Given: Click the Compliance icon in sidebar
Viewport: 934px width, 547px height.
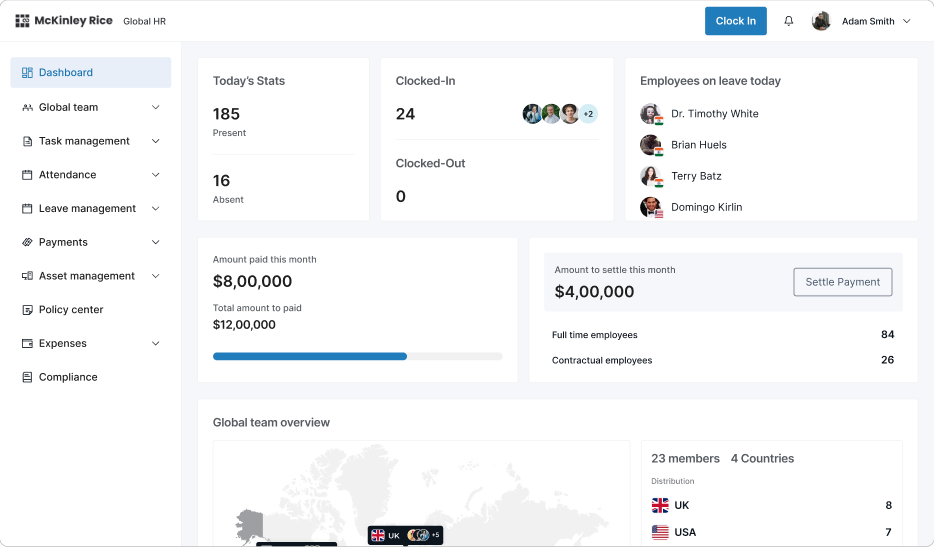Looking at the screenshot, I should [x=27, y=377].
